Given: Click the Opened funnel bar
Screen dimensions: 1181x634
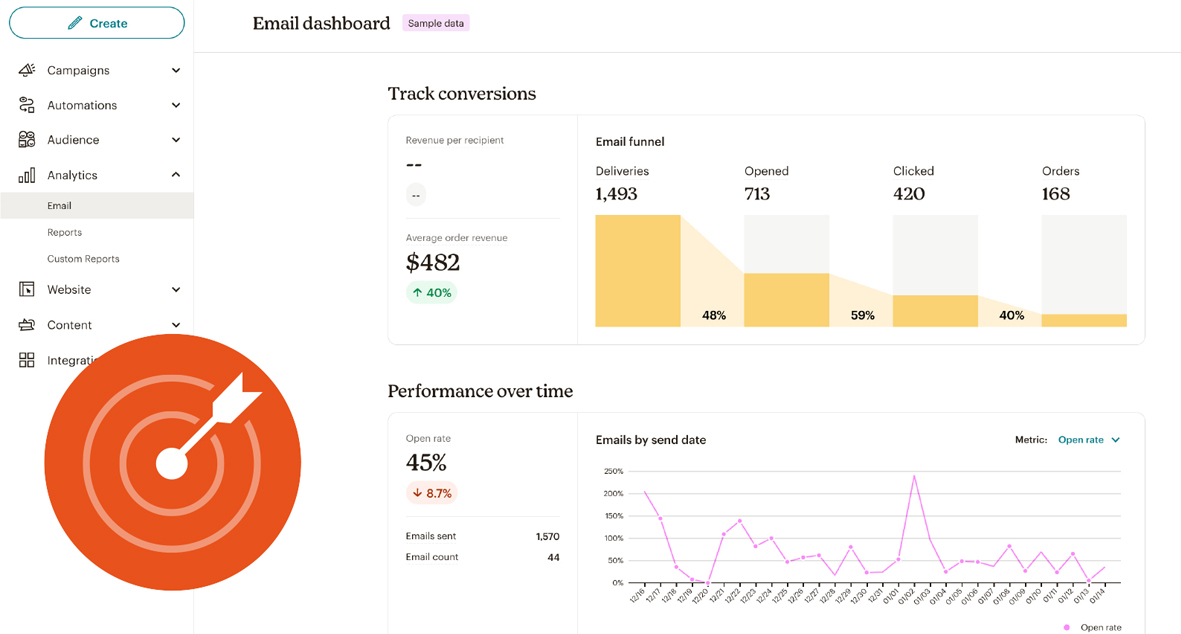Looking at the screenshot, I should [x=786, y=300].
